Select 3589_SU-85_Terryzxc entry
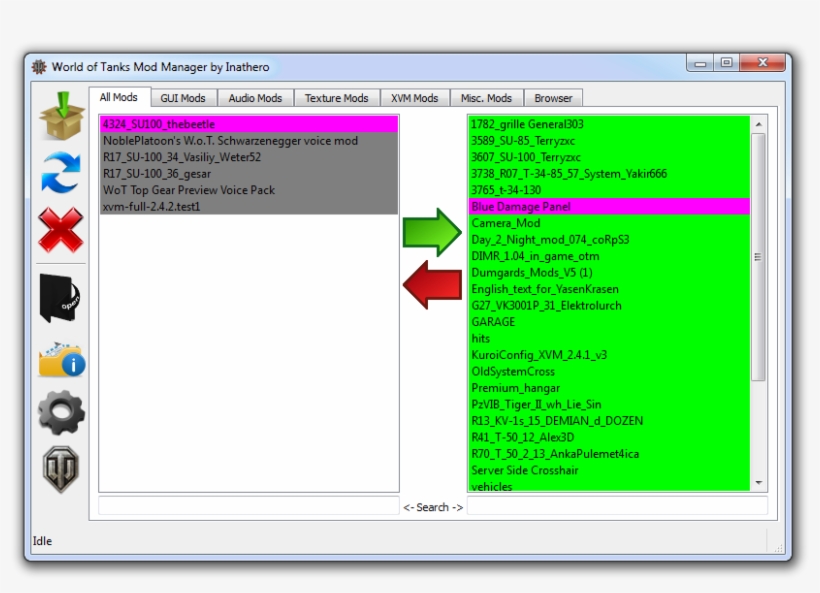The image size is (820, 593). 609,141
